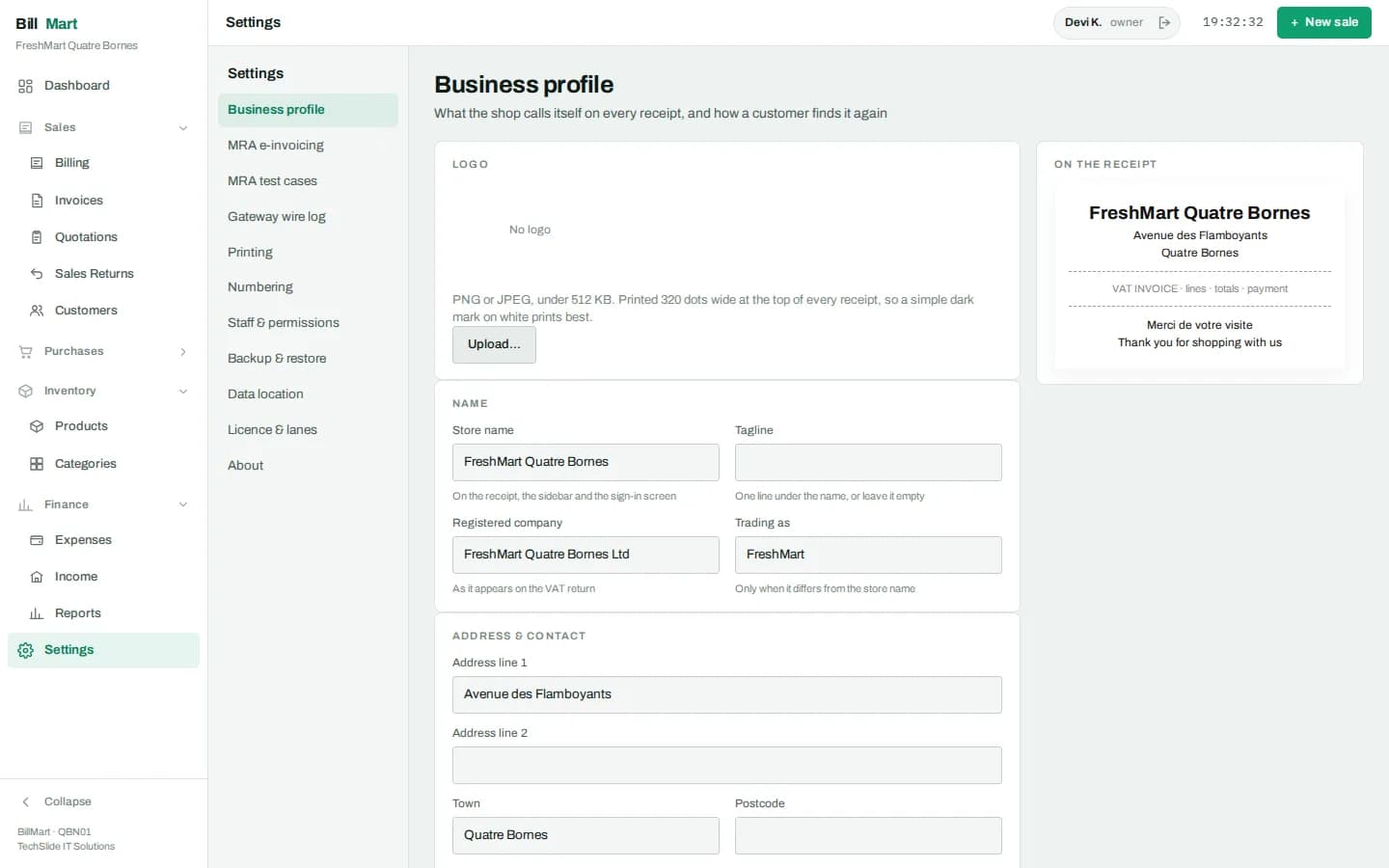Expand the Purchases section chevron

click(183, 352)
